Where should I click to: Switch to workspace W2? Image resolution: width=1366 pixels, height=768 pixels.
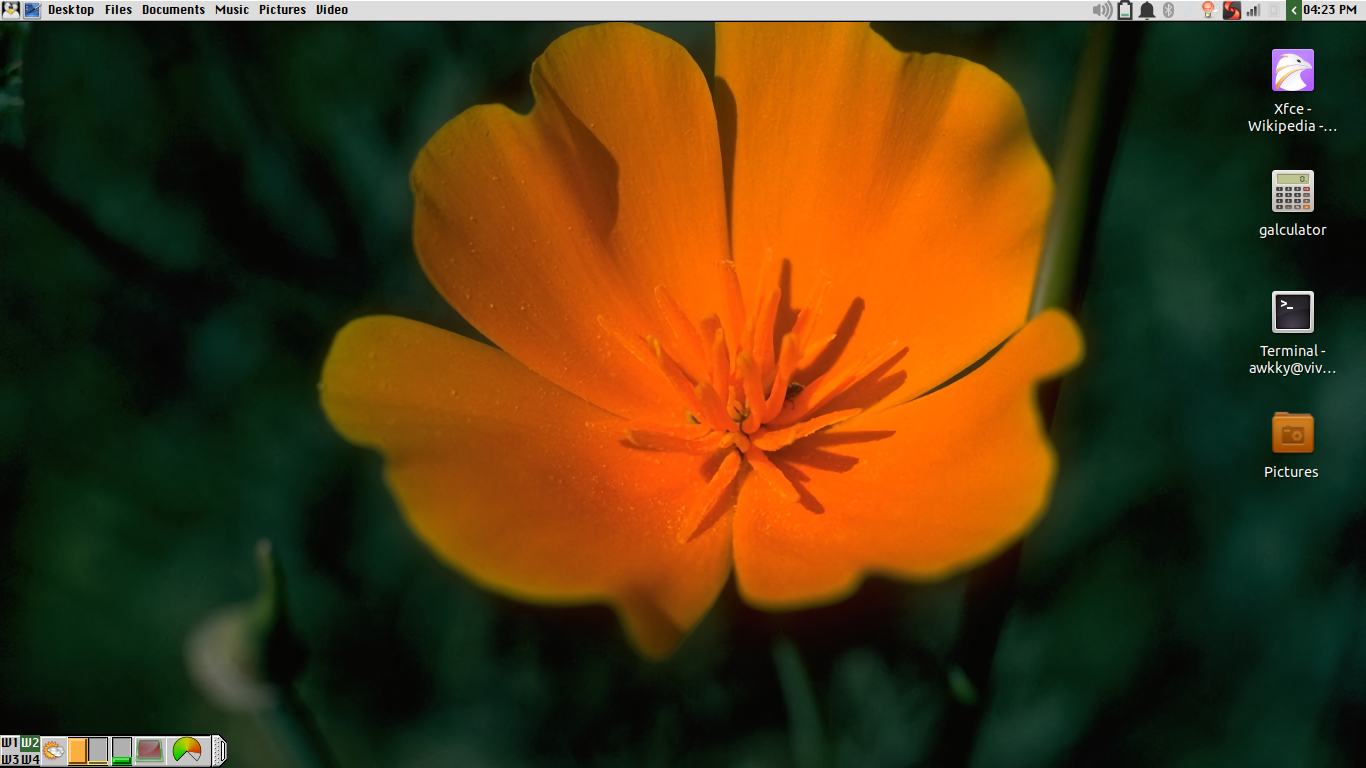30,743
